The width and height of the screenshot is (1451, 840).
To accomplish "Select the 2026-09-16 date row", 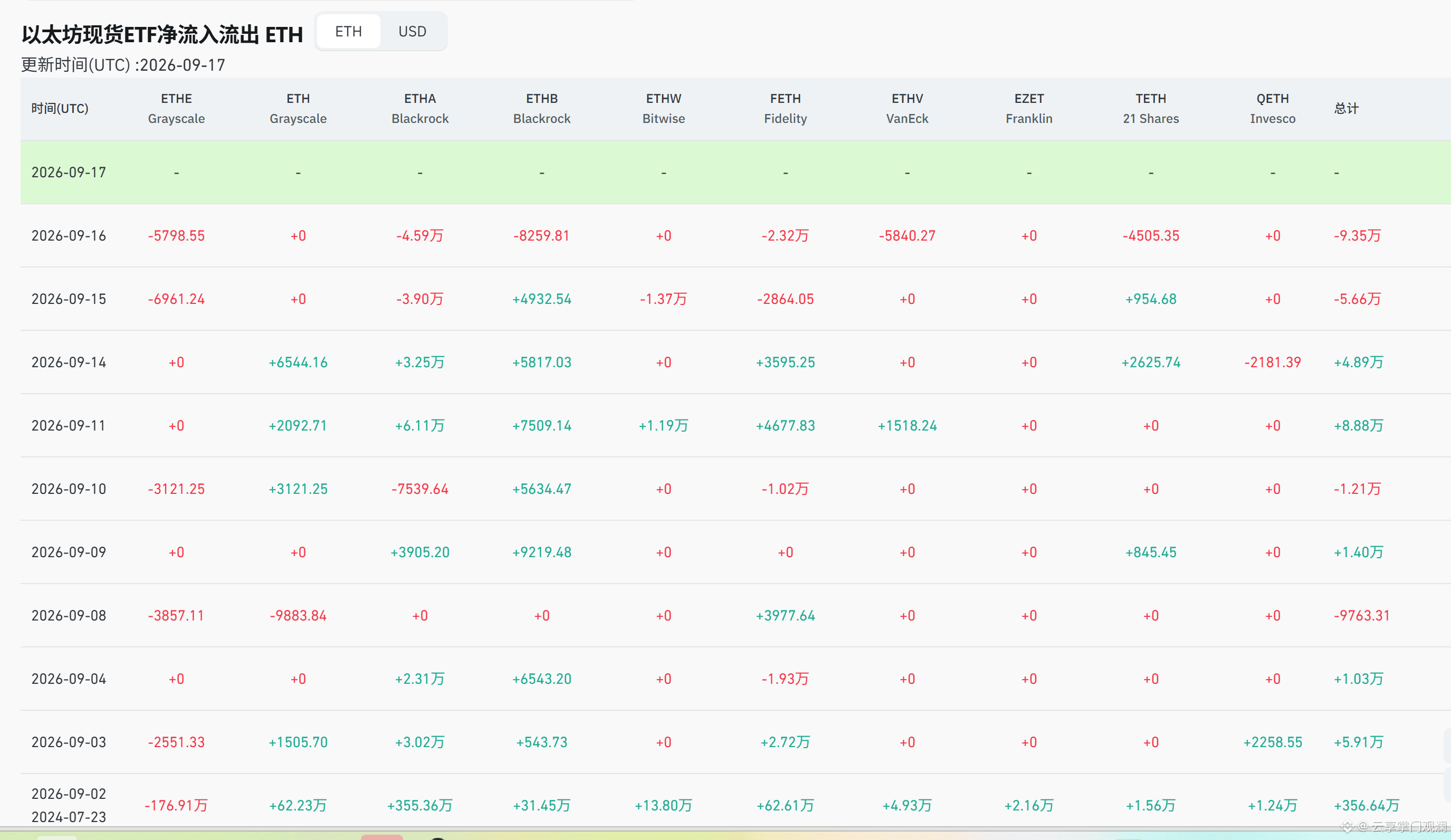I will point(736,235).
